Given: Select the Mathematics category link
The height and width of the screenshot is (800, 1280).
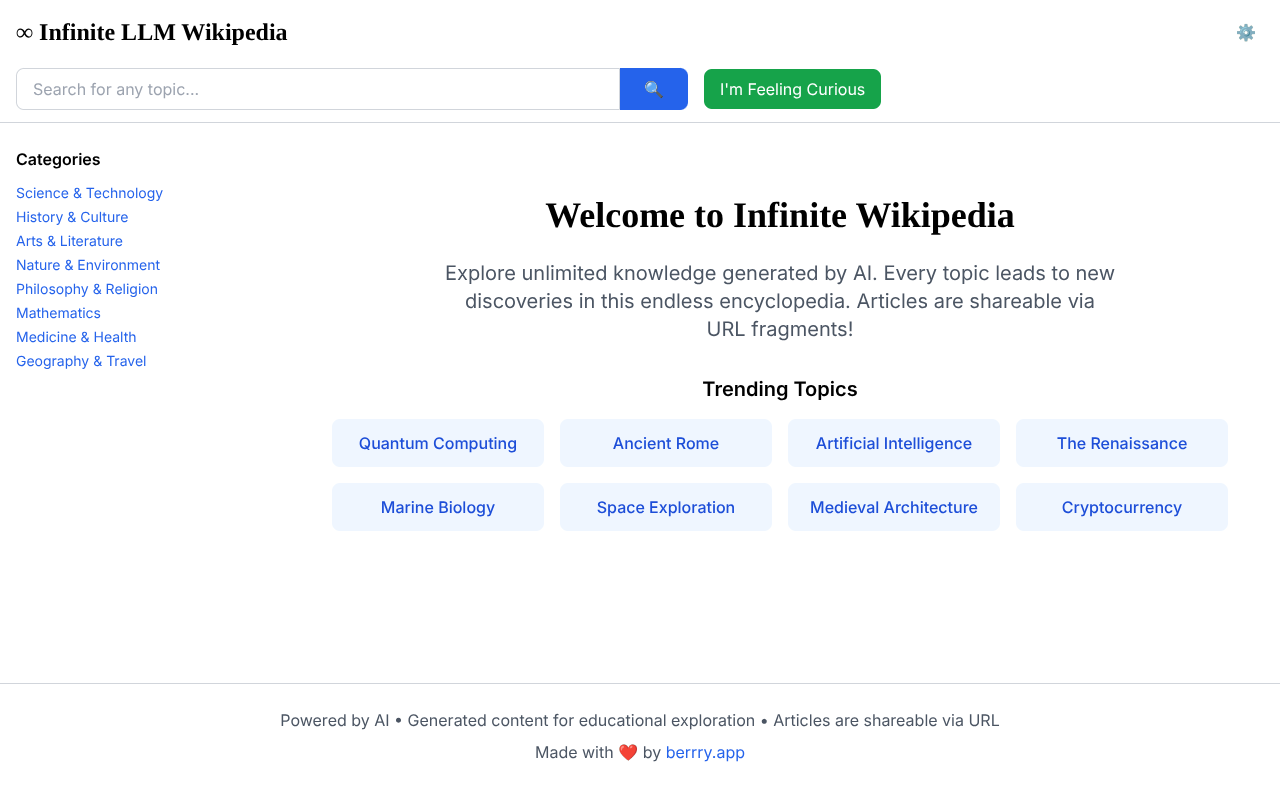Looking at the screenshot, I should (x=58, y=313).
